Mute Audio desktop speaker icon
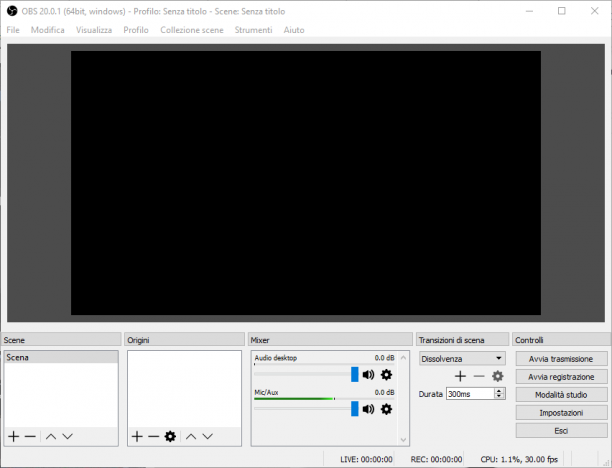This screenshot has height=468, width=612. click(368, 375)
